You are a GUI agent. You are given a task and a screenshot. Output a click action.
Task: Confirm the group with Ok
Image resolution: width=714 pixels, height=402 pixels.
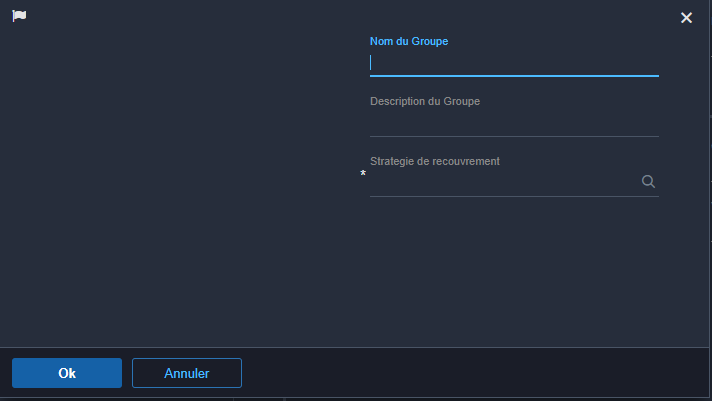67,373
